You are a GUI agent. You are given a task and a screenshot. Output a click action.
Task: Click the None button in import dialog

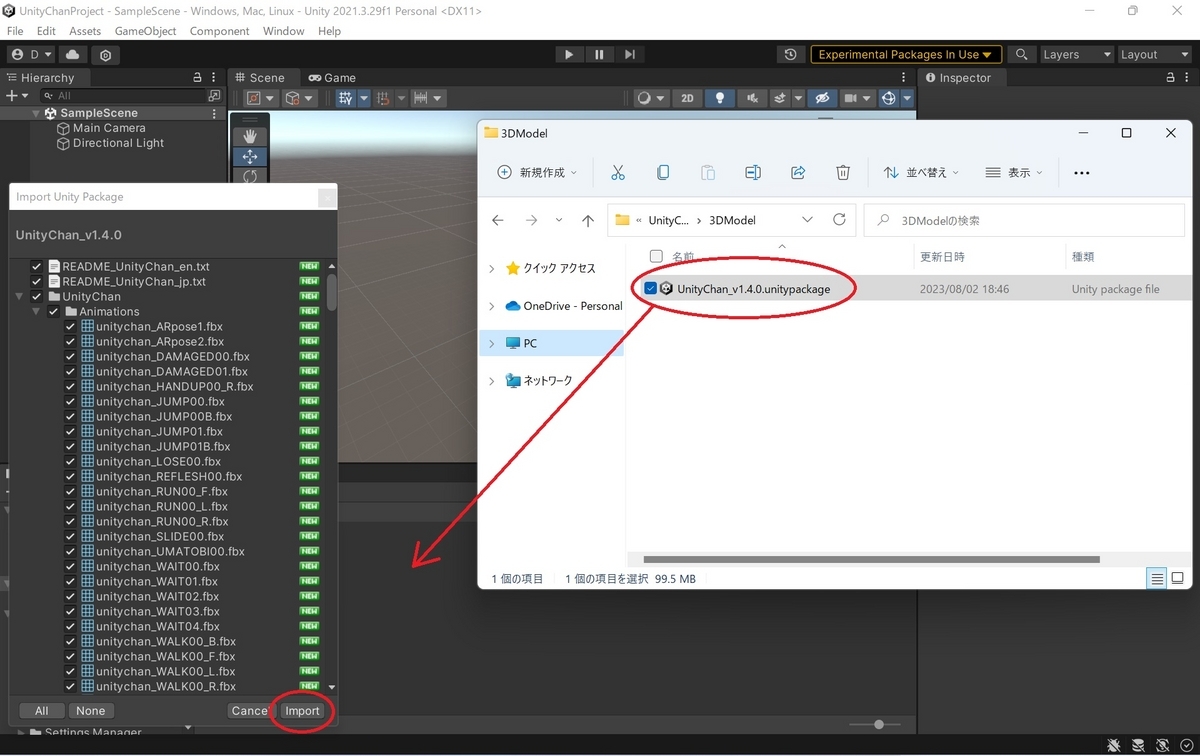pyautogui.click(x=91, y=711)
